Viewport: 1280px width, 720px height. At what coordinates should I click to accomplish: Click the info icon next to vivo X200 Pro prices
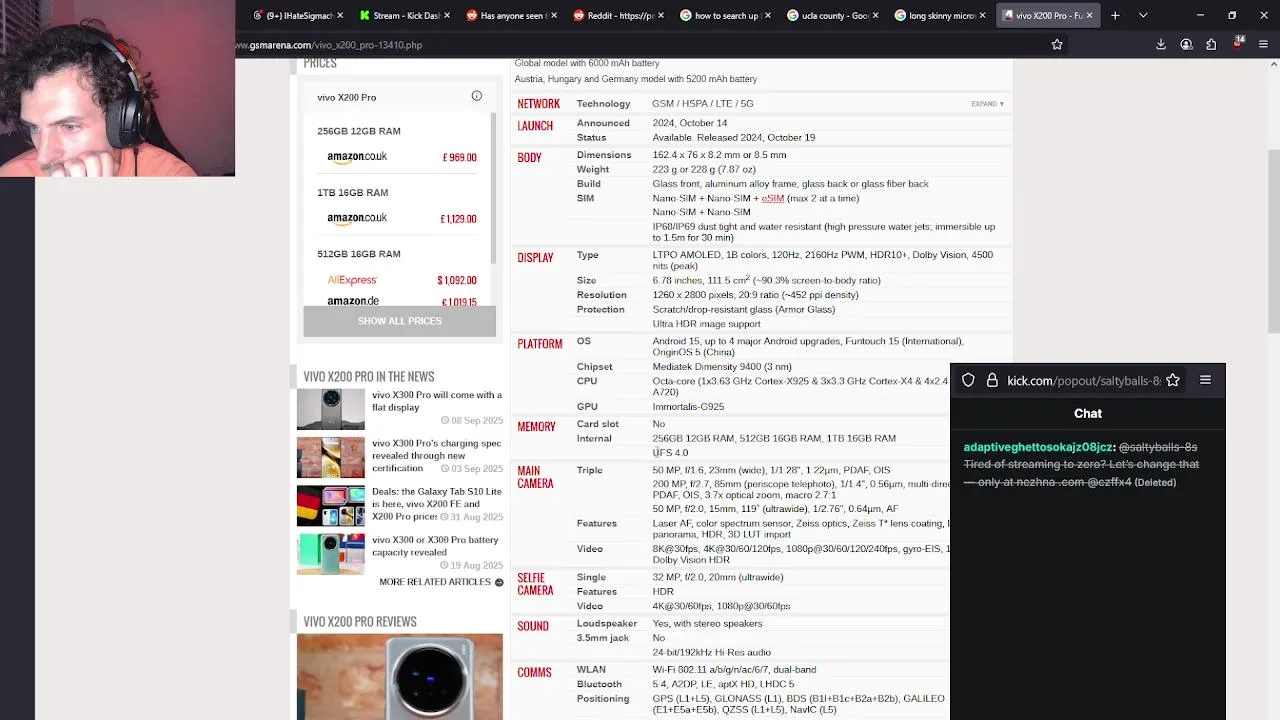[x=477, y=96]
